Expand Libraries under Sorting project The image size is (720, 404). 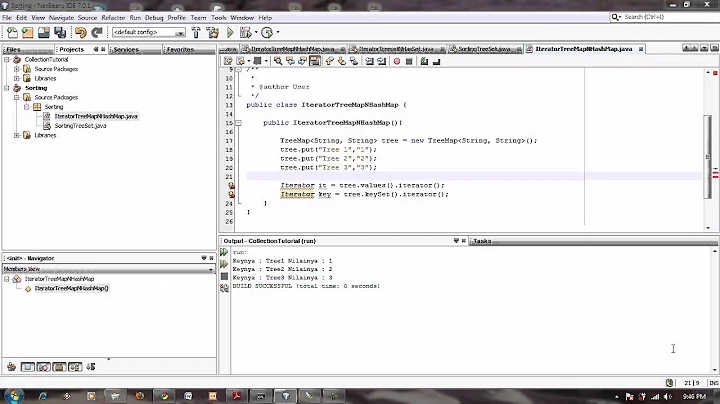point(17,135)
